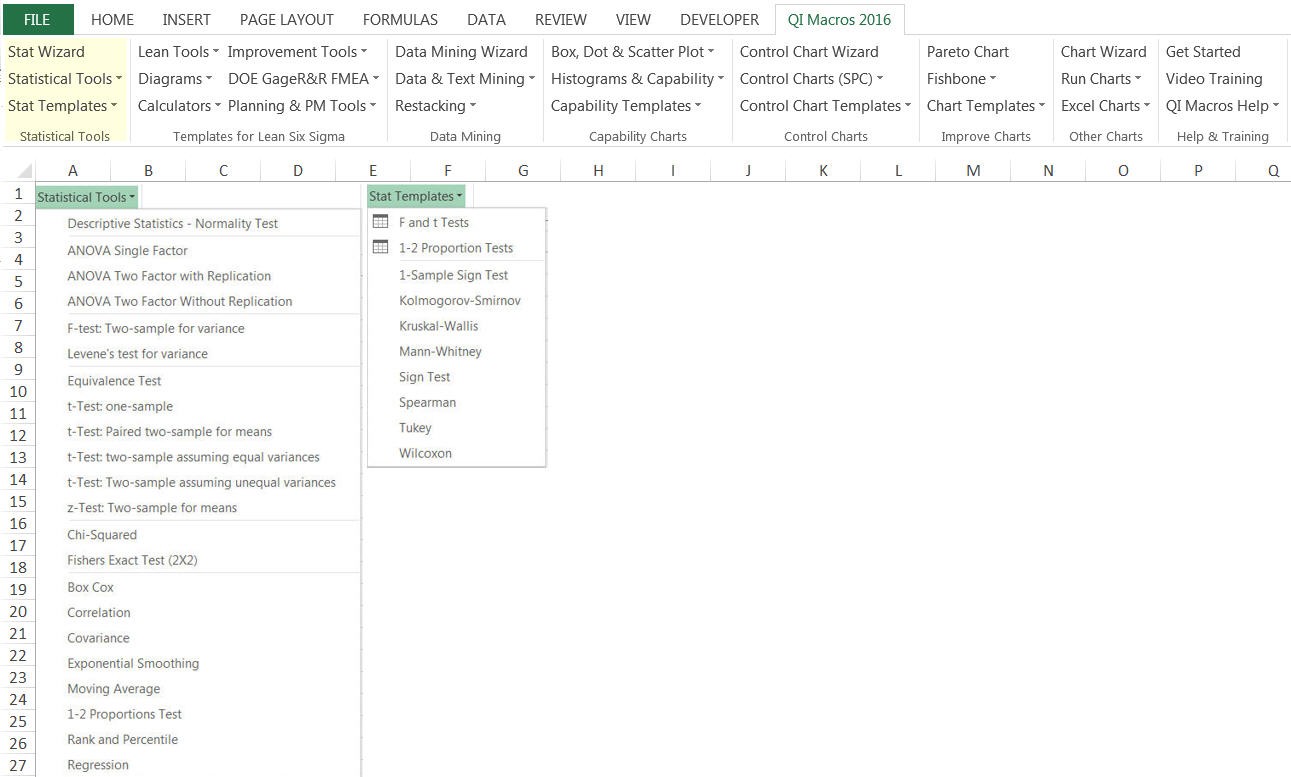1291x777 pixels.
Task: Choose Descriptive Statistics - Normality Test
Action: pos(172,223)
